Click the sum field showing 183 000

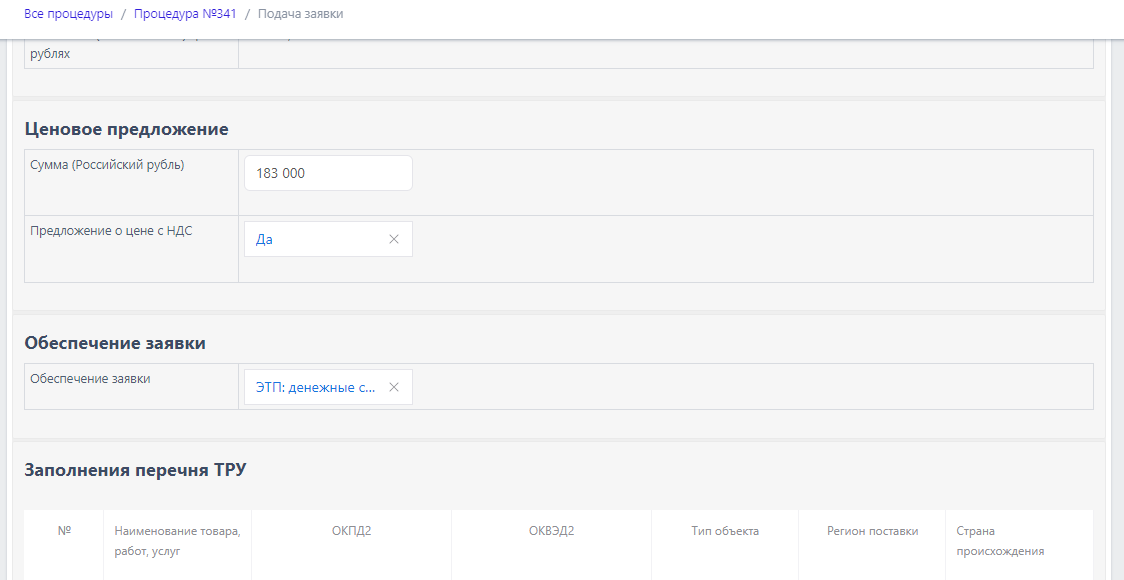pos(328,173)
